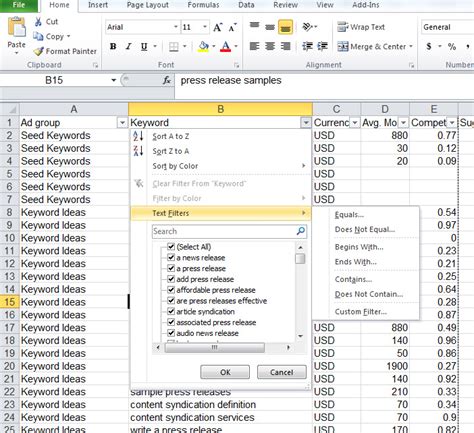Toggle Bold formatting
This screenshot has width=474, height=433.
(x=113, y=46)
